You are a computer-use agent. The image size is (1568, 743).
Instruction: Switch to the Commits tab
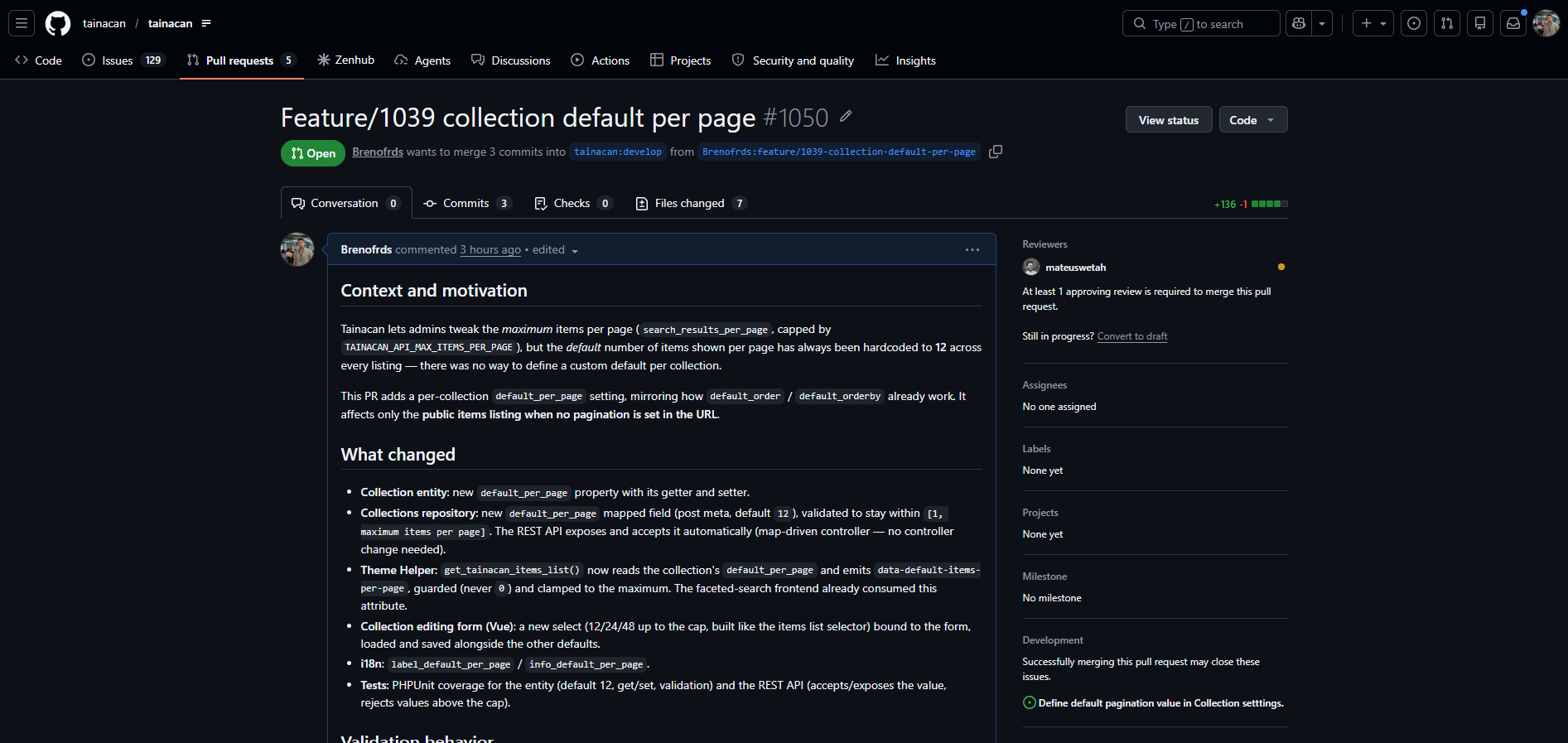[468, 203]
